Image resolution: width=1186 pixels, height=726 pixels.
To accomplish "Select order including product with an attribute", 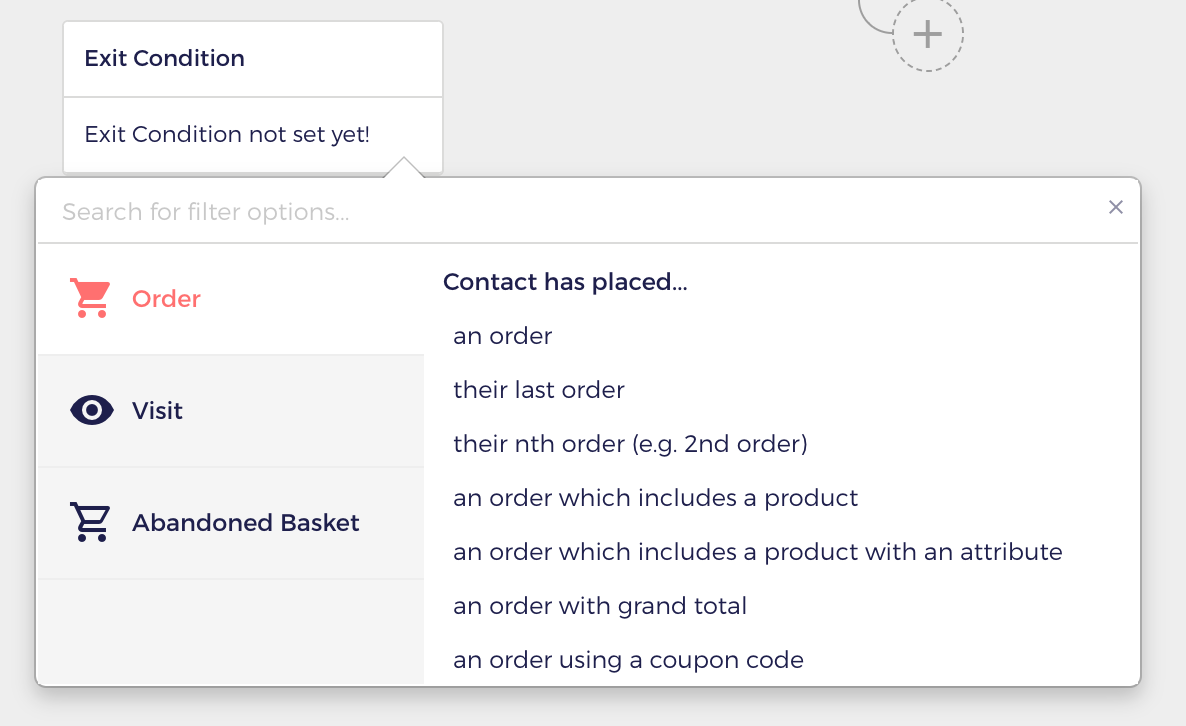I will pos(757,552).
